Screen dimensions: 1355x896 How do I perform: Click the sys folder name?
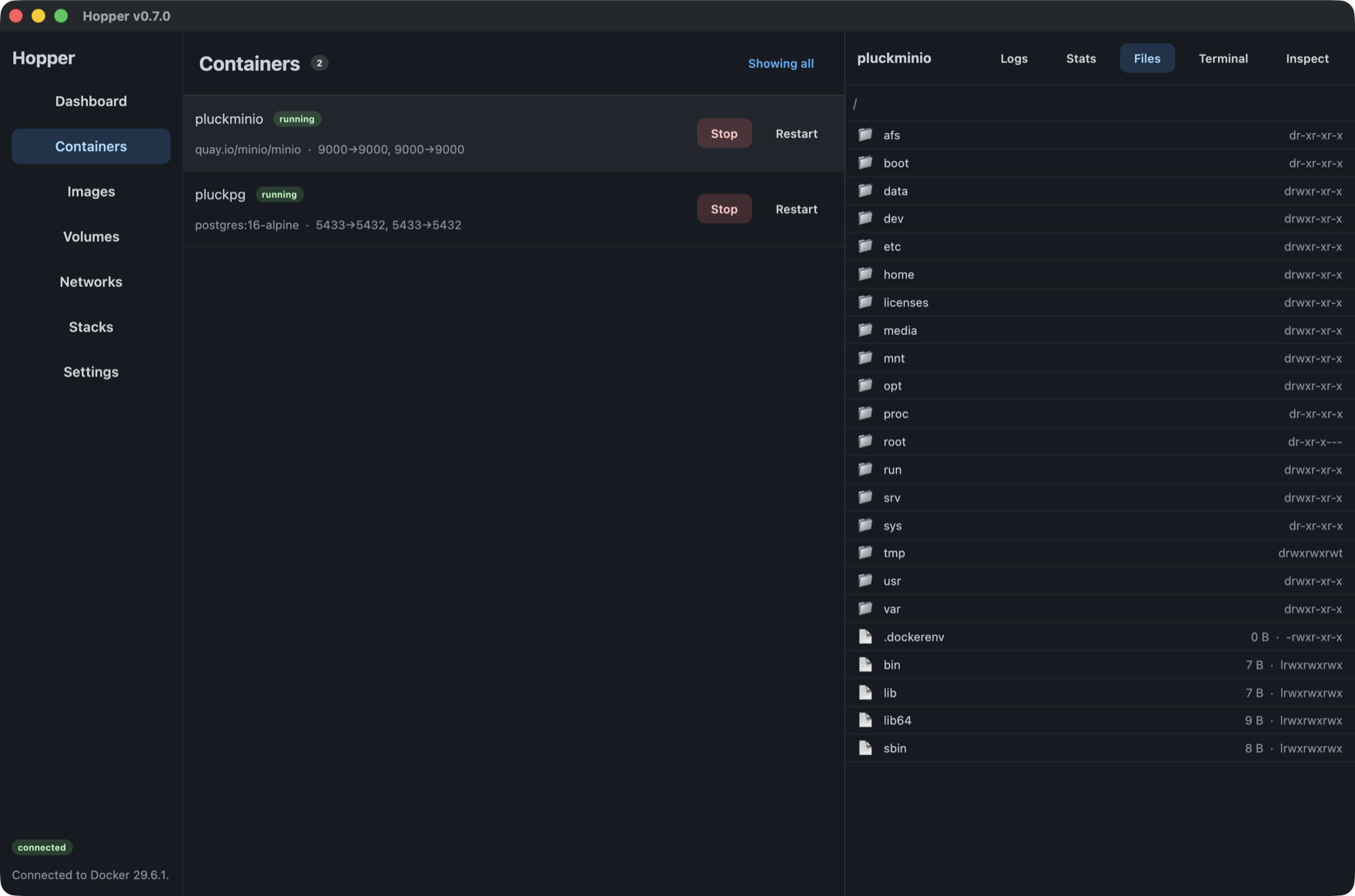892,525
